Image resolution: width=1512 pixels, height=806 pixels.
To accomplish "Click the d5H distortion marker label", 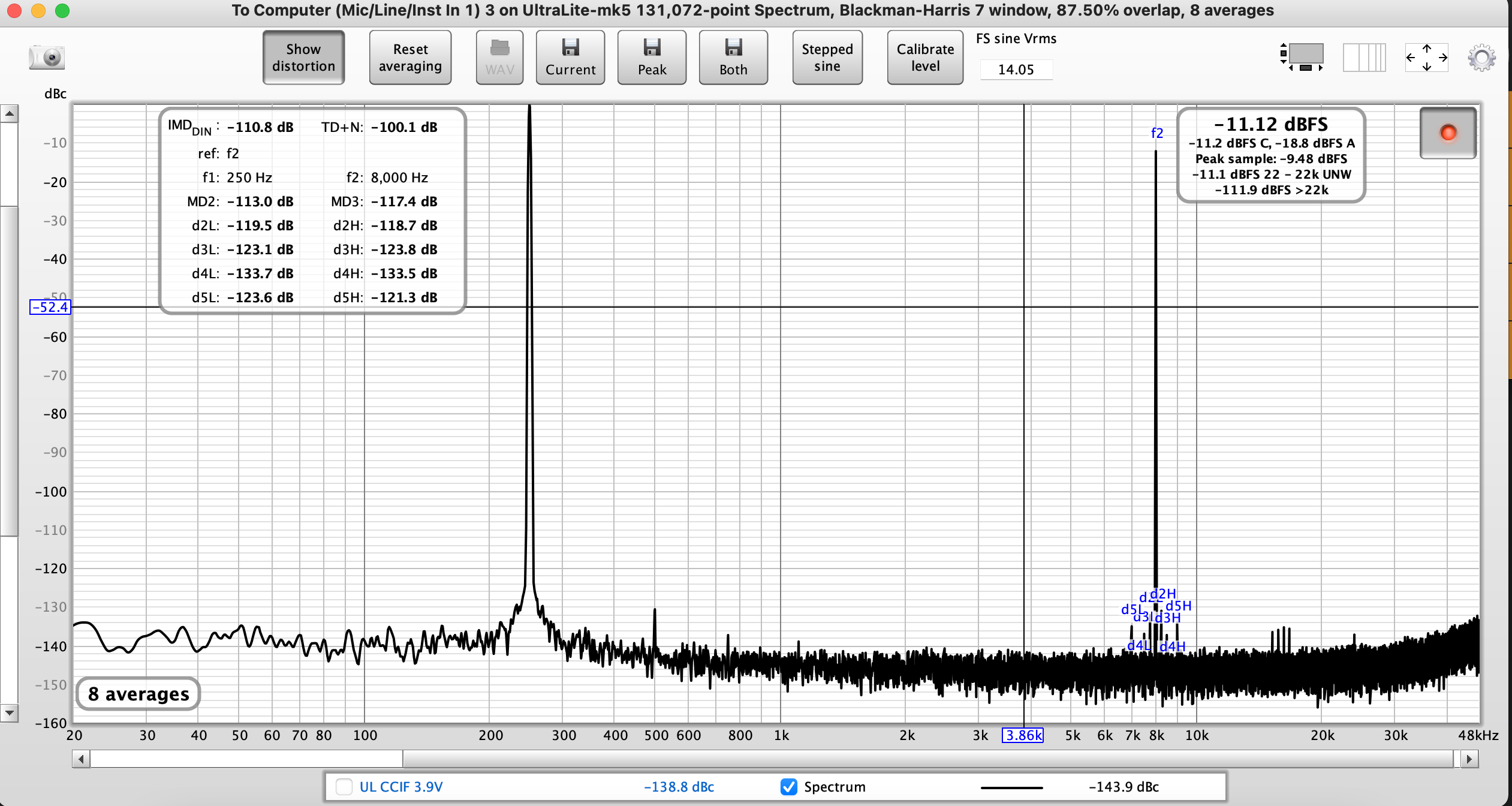I will click(1179, 606).
